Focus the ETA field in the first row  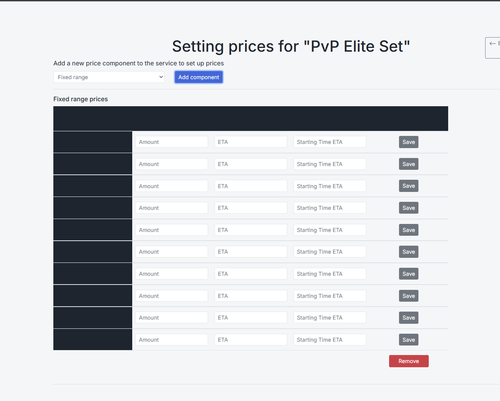click(x=251, y=142)
